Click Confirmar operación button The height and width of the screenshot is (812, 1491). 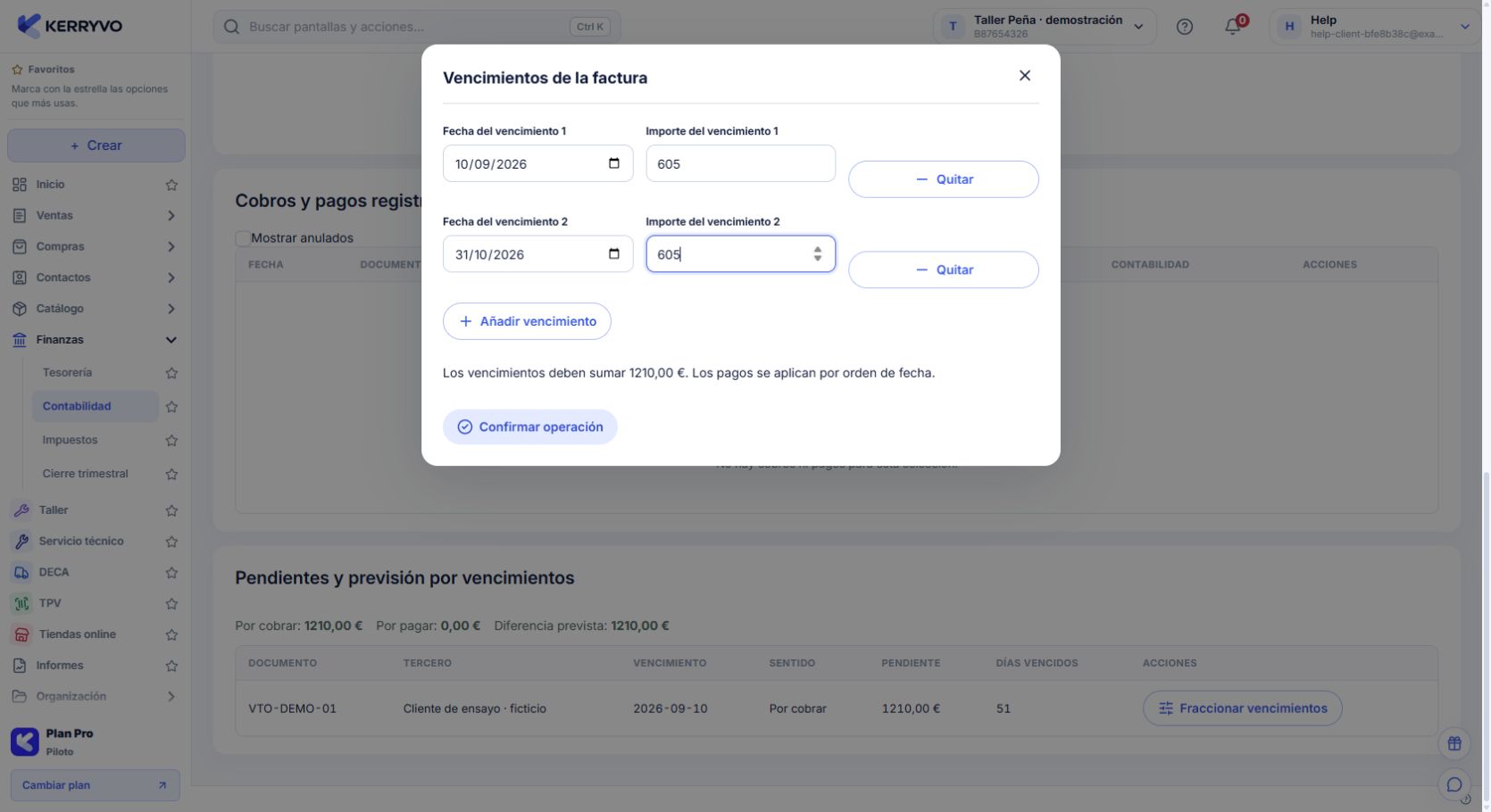pos(530,427)
